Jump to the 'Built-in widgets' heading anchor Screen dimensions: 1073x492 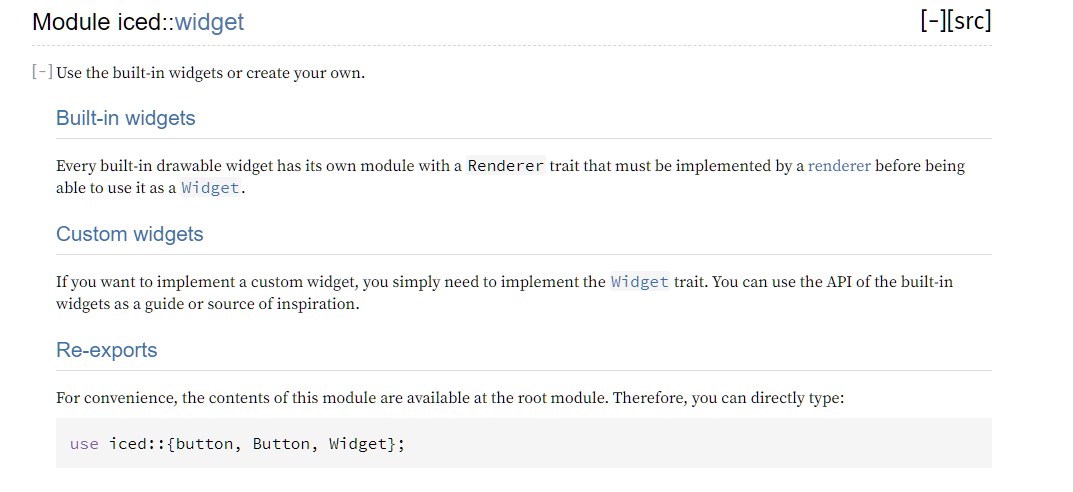pos(126,118)
